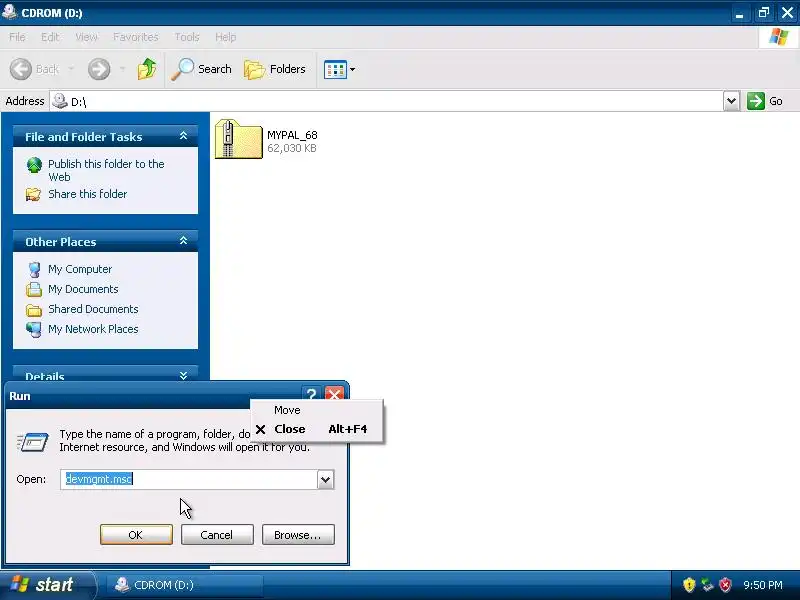The image size is (800, 600).
Task: Choose Move in the Run context menu
Action: pyautogui.click(x=316, y=410)
